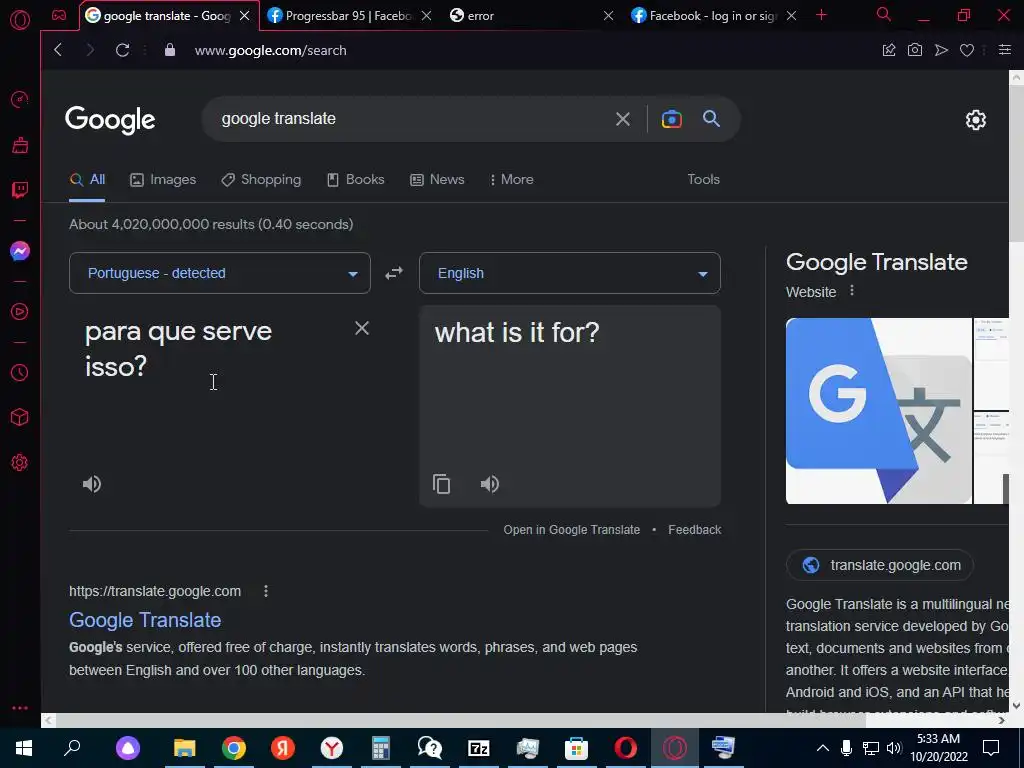Submit search with magnifier icon

[x=711, y=118]
